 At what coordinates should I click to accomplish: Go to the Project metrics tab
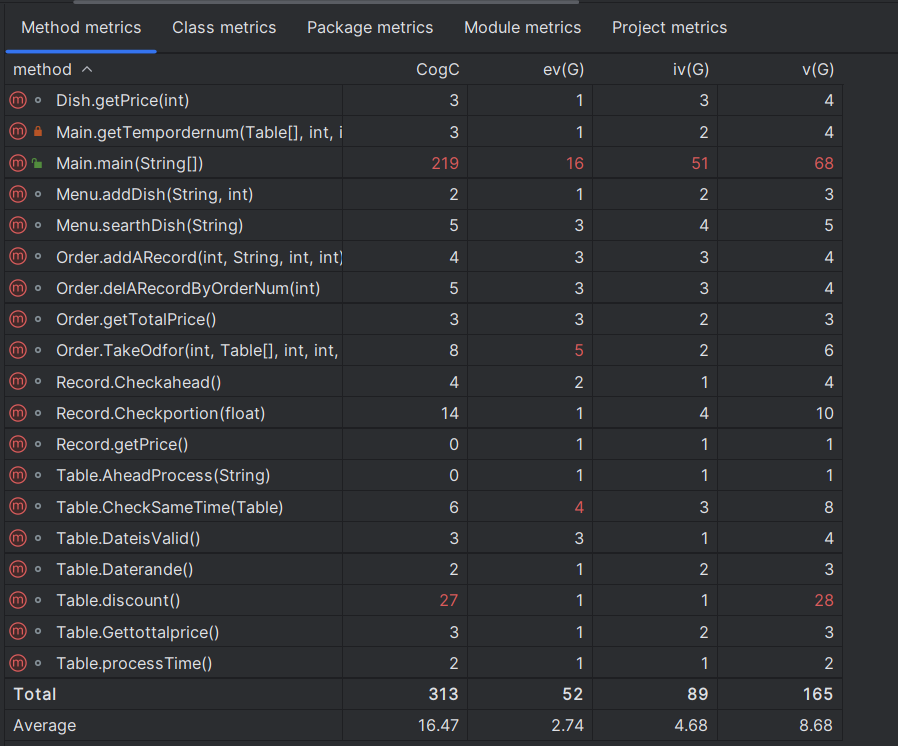tap(669, 27)
